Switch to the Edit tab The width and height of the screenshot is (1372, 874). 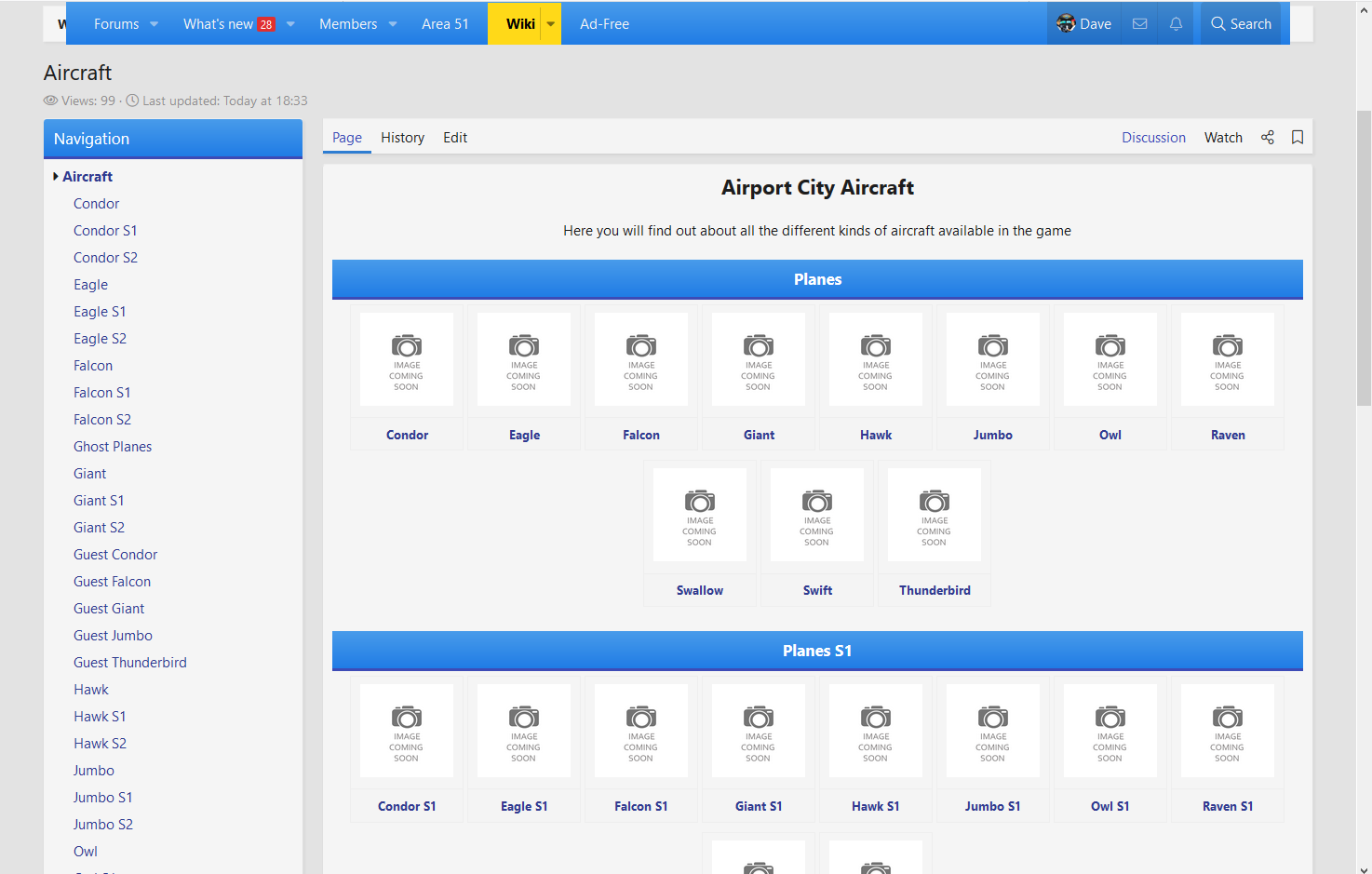[x=455, y=138]
